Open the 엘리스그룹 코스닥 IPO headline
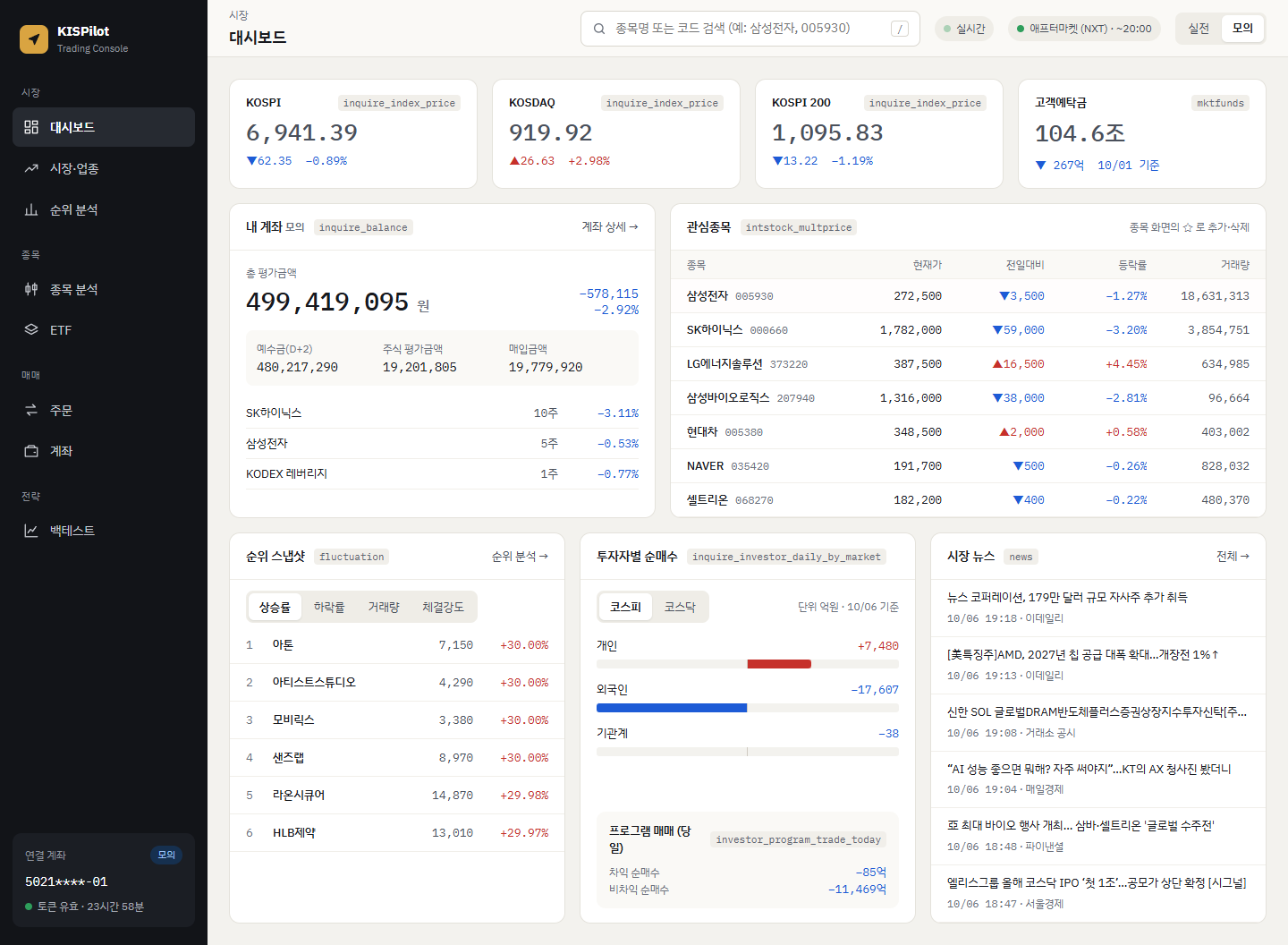 (x=1097, y=882)
